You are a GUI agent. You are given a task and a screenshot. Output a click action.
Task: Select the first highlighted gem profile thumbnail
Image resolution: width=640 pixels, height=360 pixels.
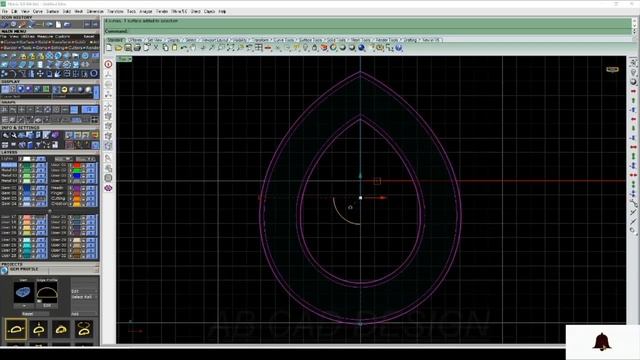(x=16, y=329)
